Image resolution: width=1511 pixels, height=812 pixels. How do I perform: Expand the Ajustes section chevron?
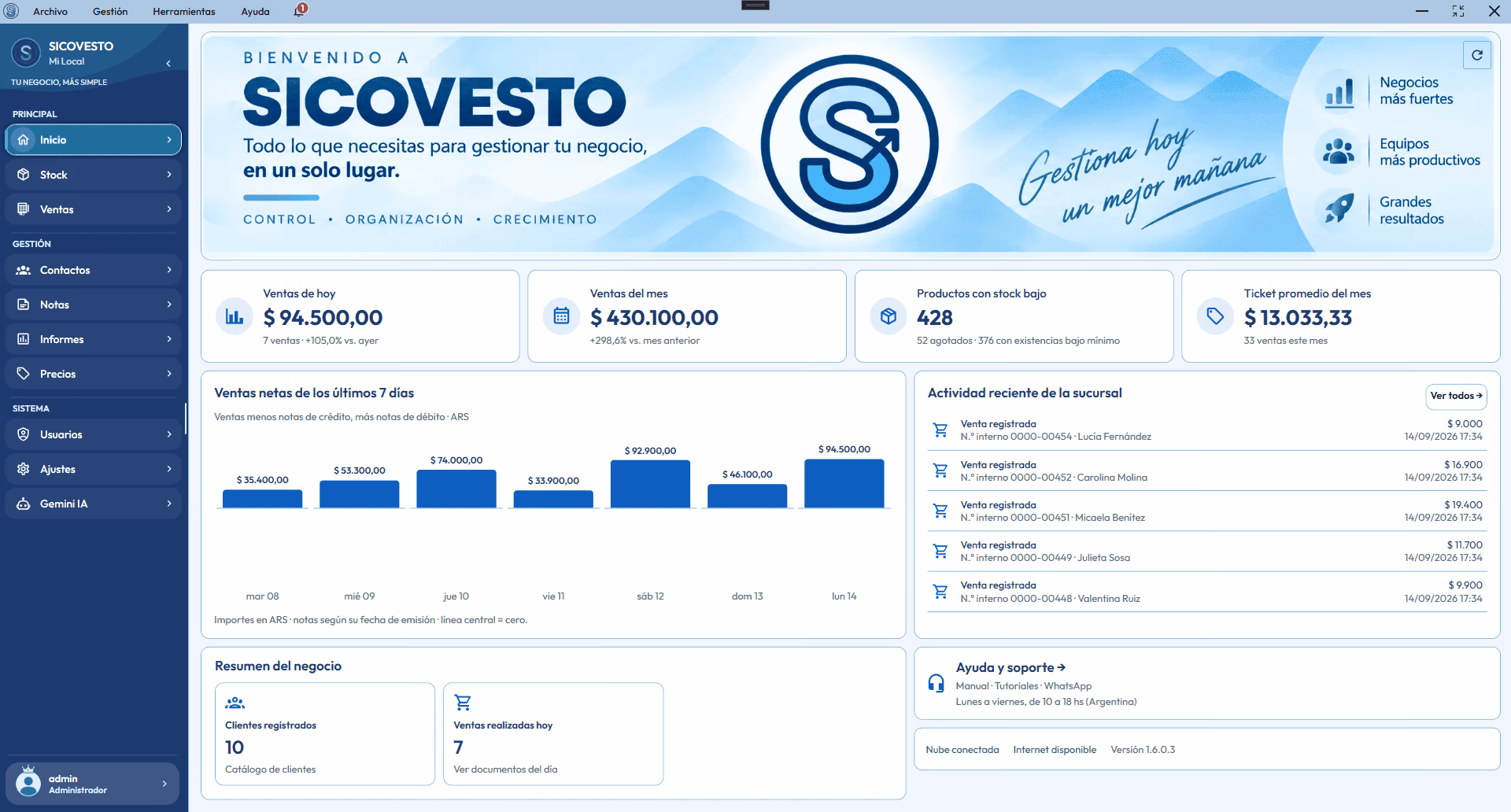(169, 469)
